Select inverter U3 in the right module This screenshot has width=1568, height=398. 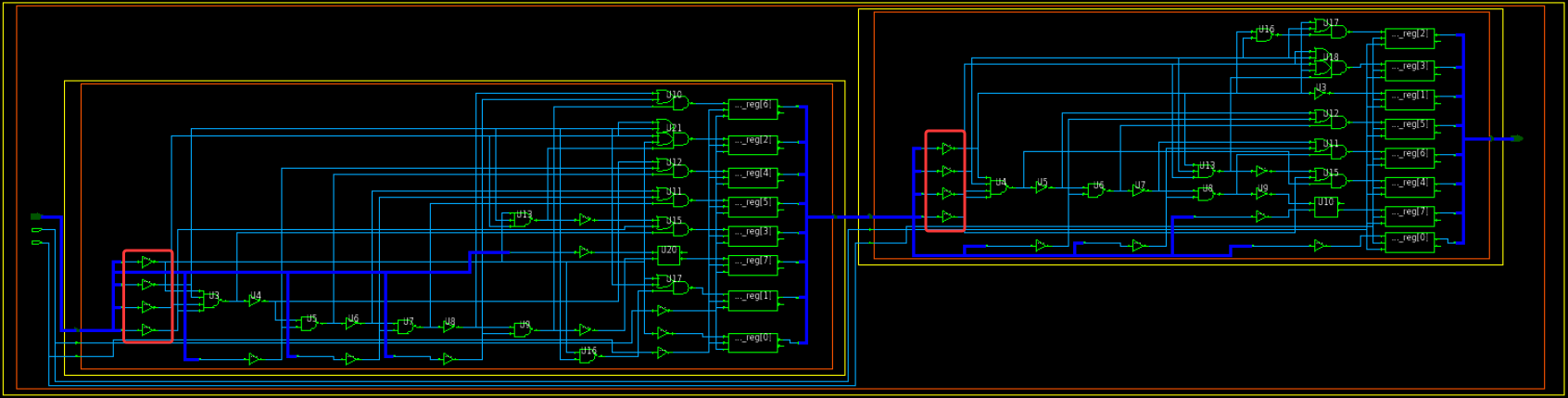coord(1320,94)
